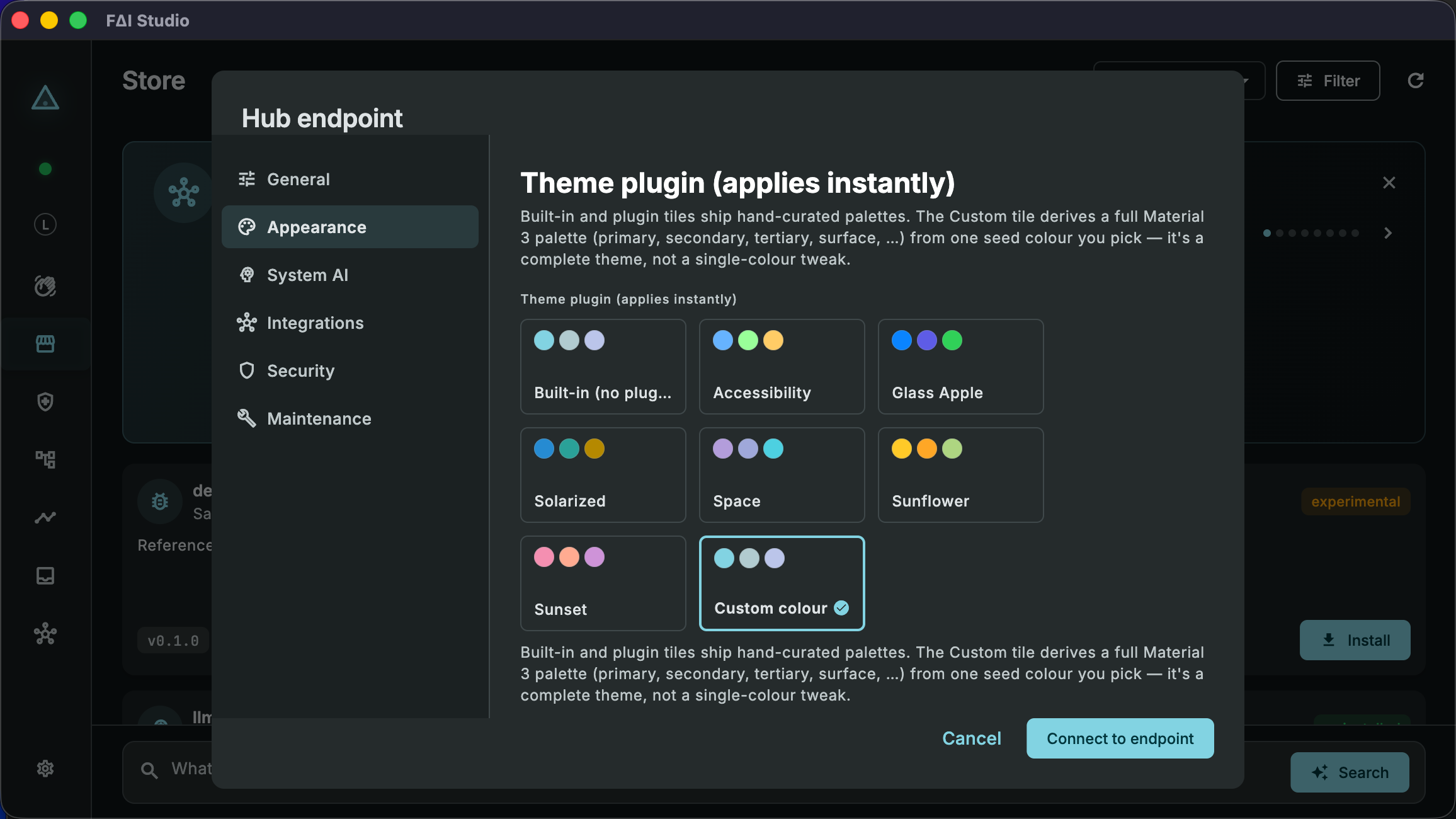Open the dropdown left of Filter button
1456x819 pixels.
point(1179,81)
